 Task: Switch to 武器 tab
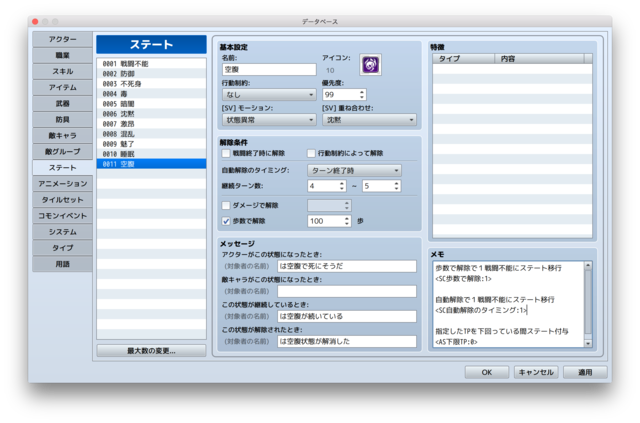(62, 103)
